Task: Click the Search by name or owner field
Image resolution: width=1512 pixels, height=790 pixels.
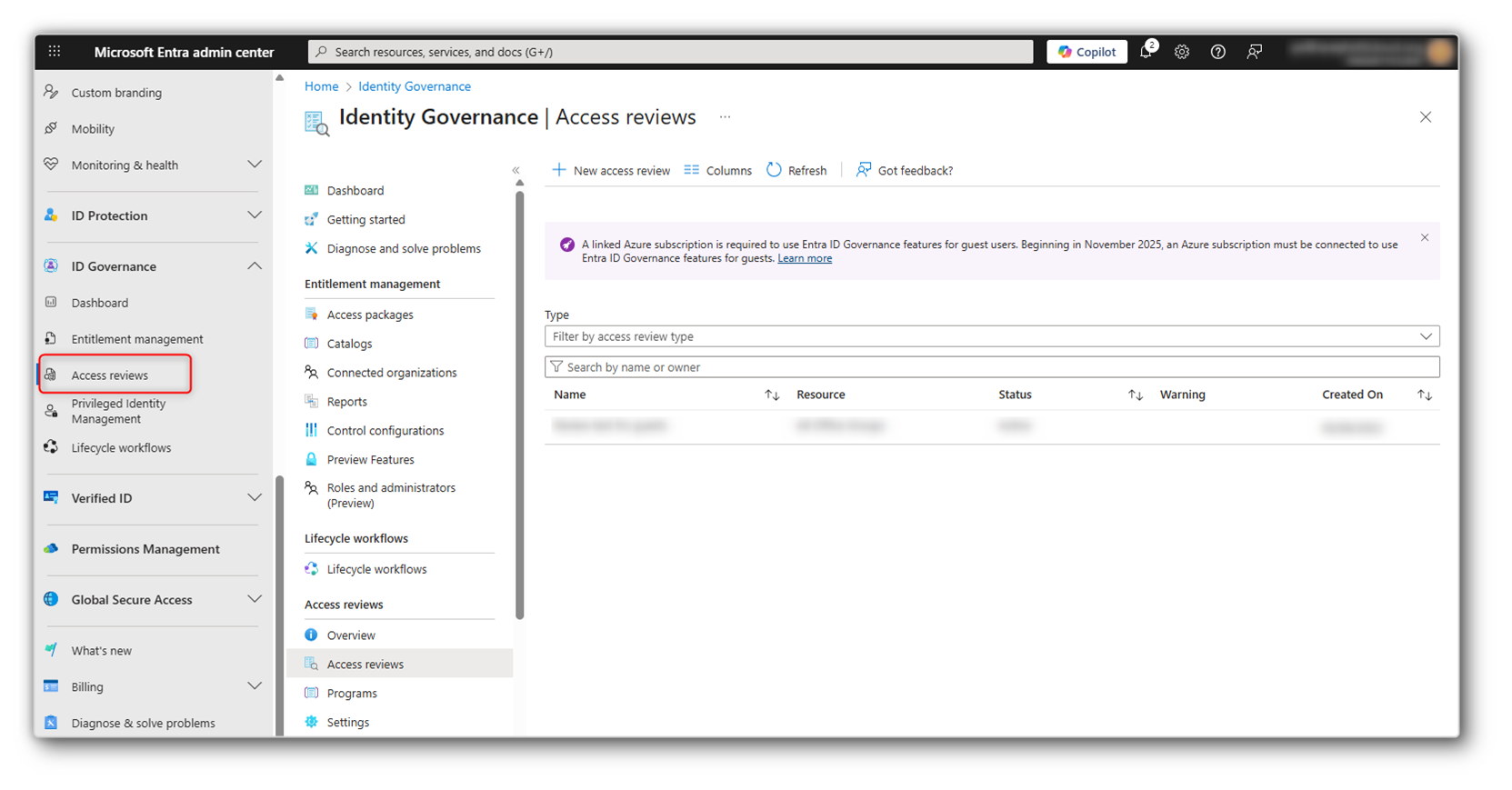Action: pyautogui.click(x=991, y=367)
